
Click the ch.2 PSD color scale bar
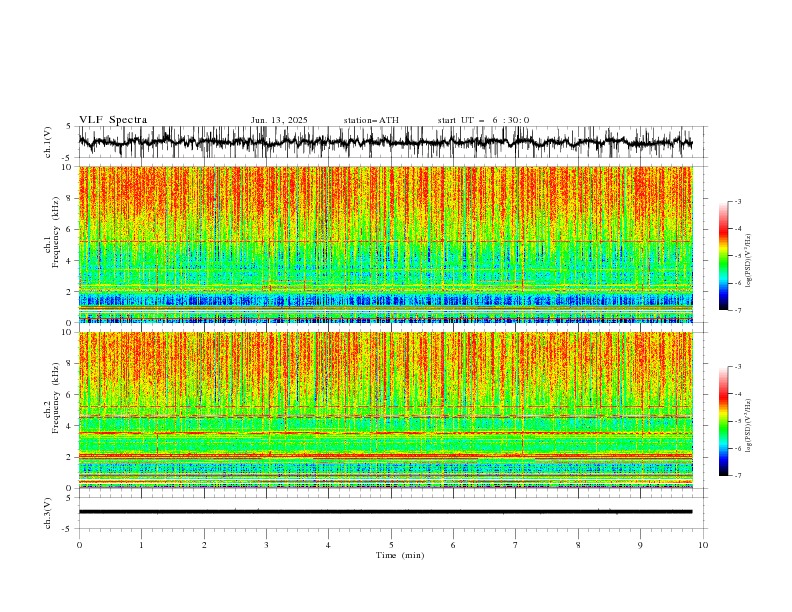click(x=723, y=421)
